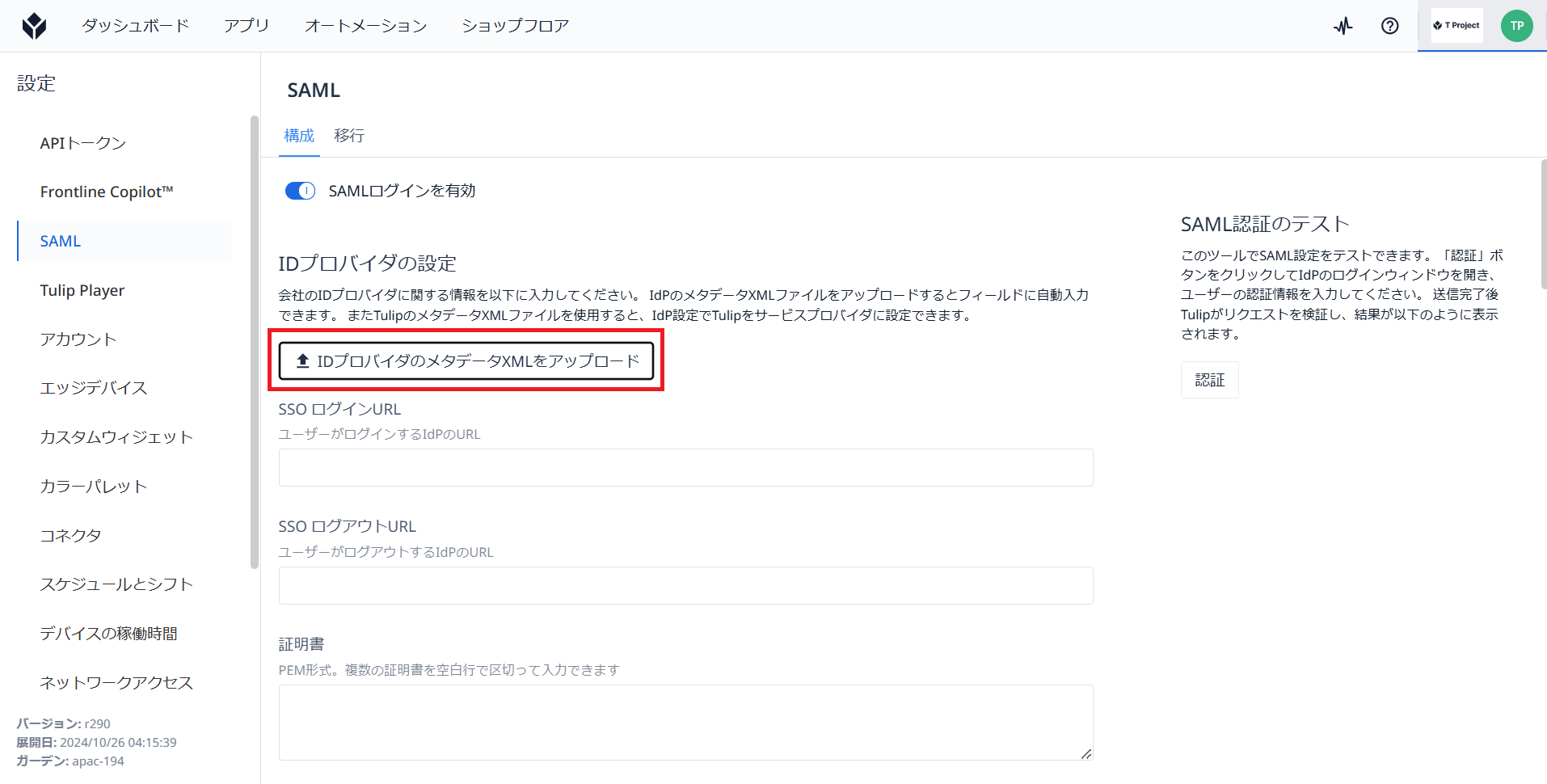Select SAML in settings sidebar
This screenshot has height=784, width=1547.
coord(124,241)
